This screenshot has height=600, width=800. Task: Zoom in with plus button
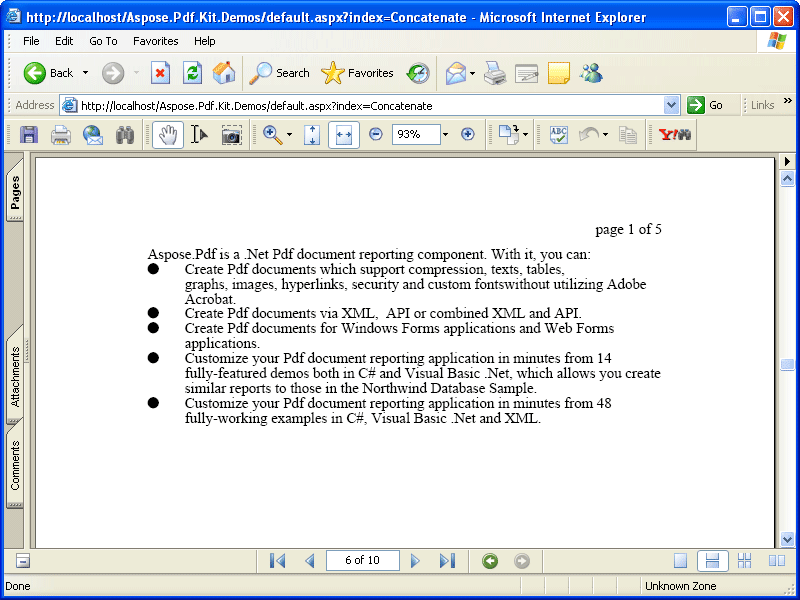point(467,134)
